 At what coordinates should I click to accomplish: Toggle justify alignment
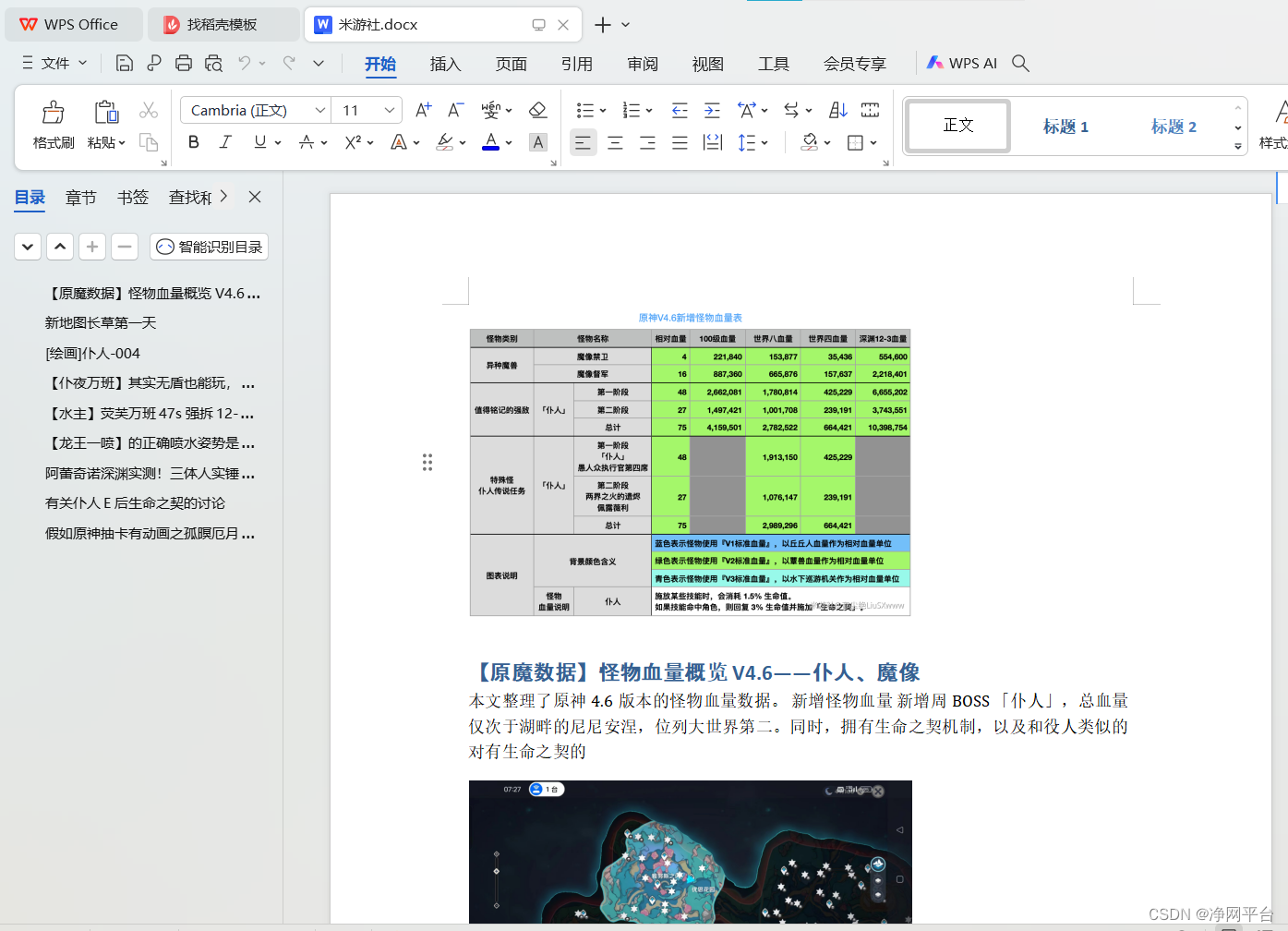pyautogui.click(x=680, y=142)
